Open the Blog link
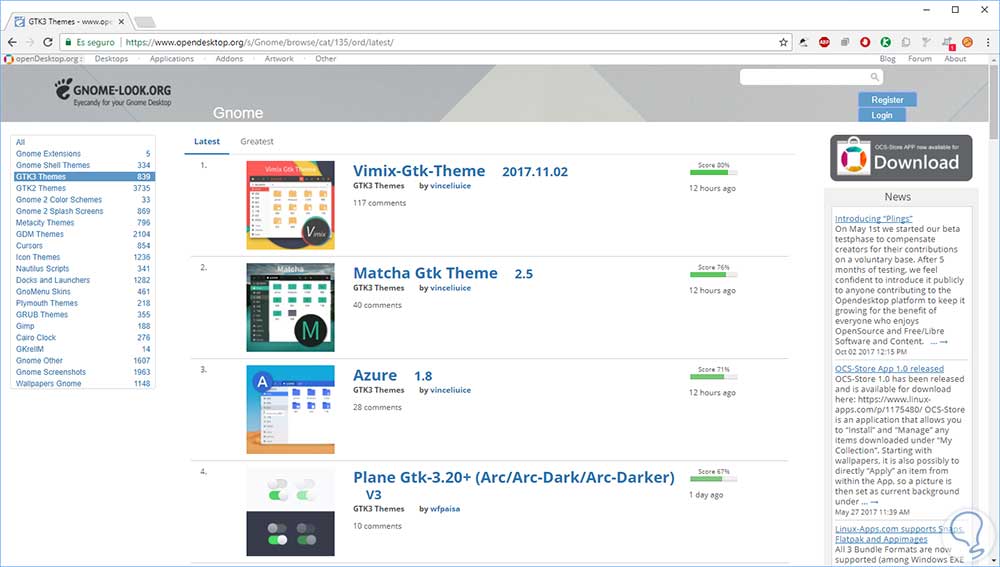Viewport: 1000px width, 567px height. [887, 59]
